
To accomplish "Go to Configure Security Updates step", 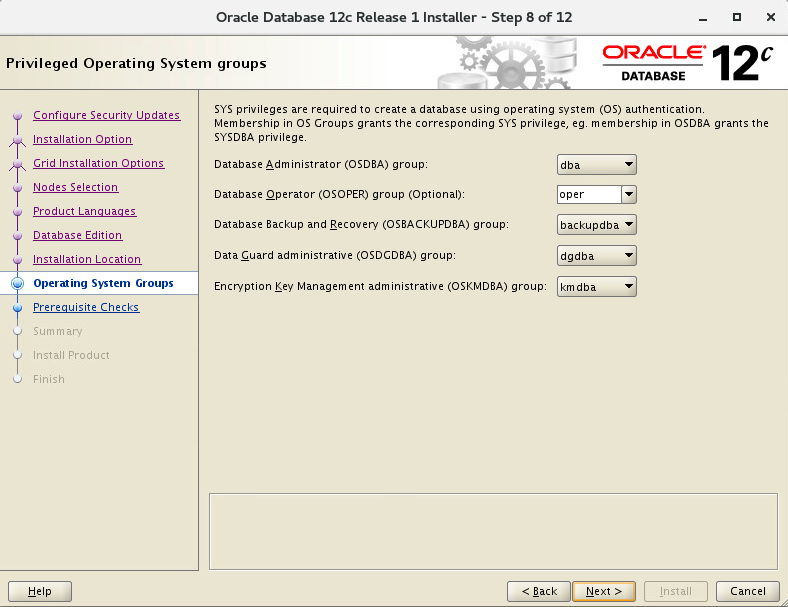I will point(107,115).
